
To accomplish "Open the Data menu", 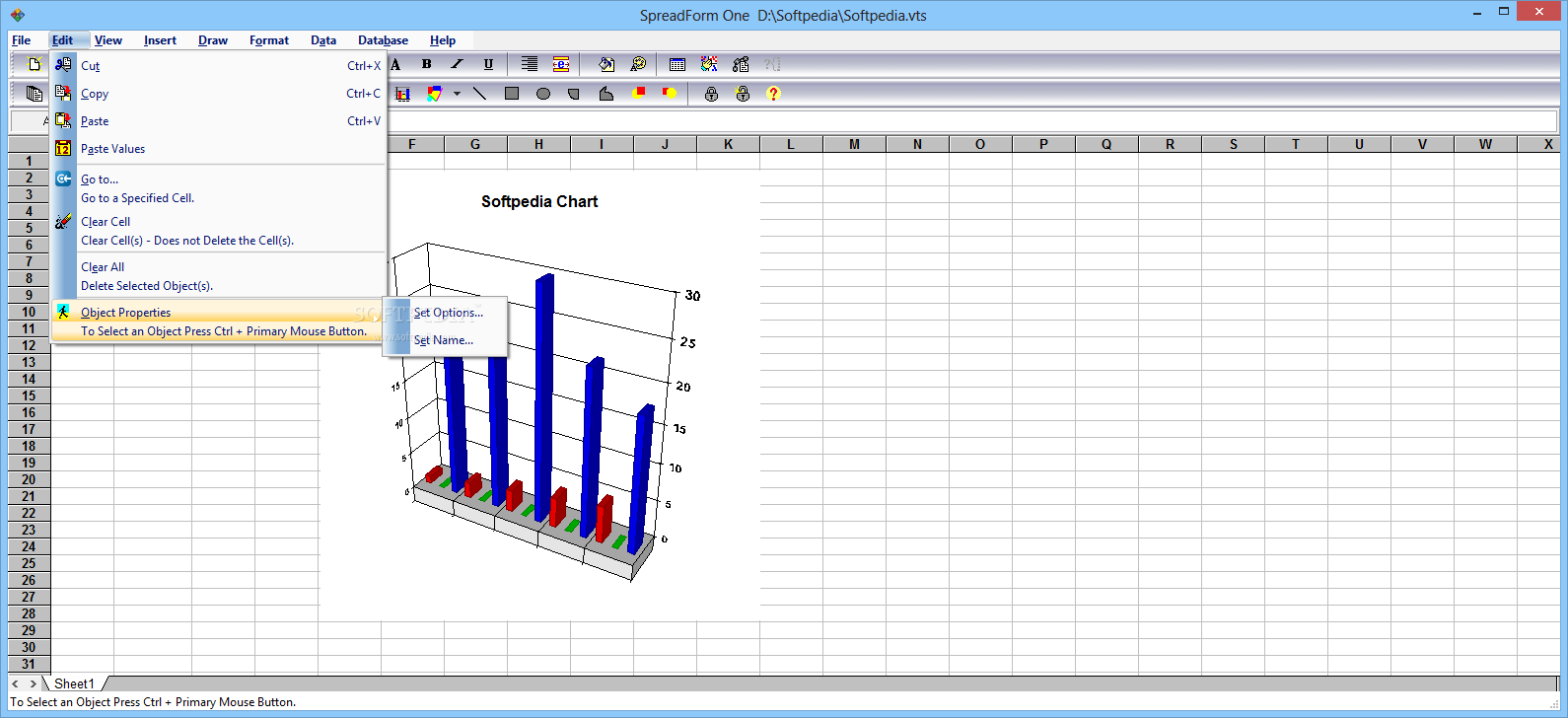I will pos(323,40).
